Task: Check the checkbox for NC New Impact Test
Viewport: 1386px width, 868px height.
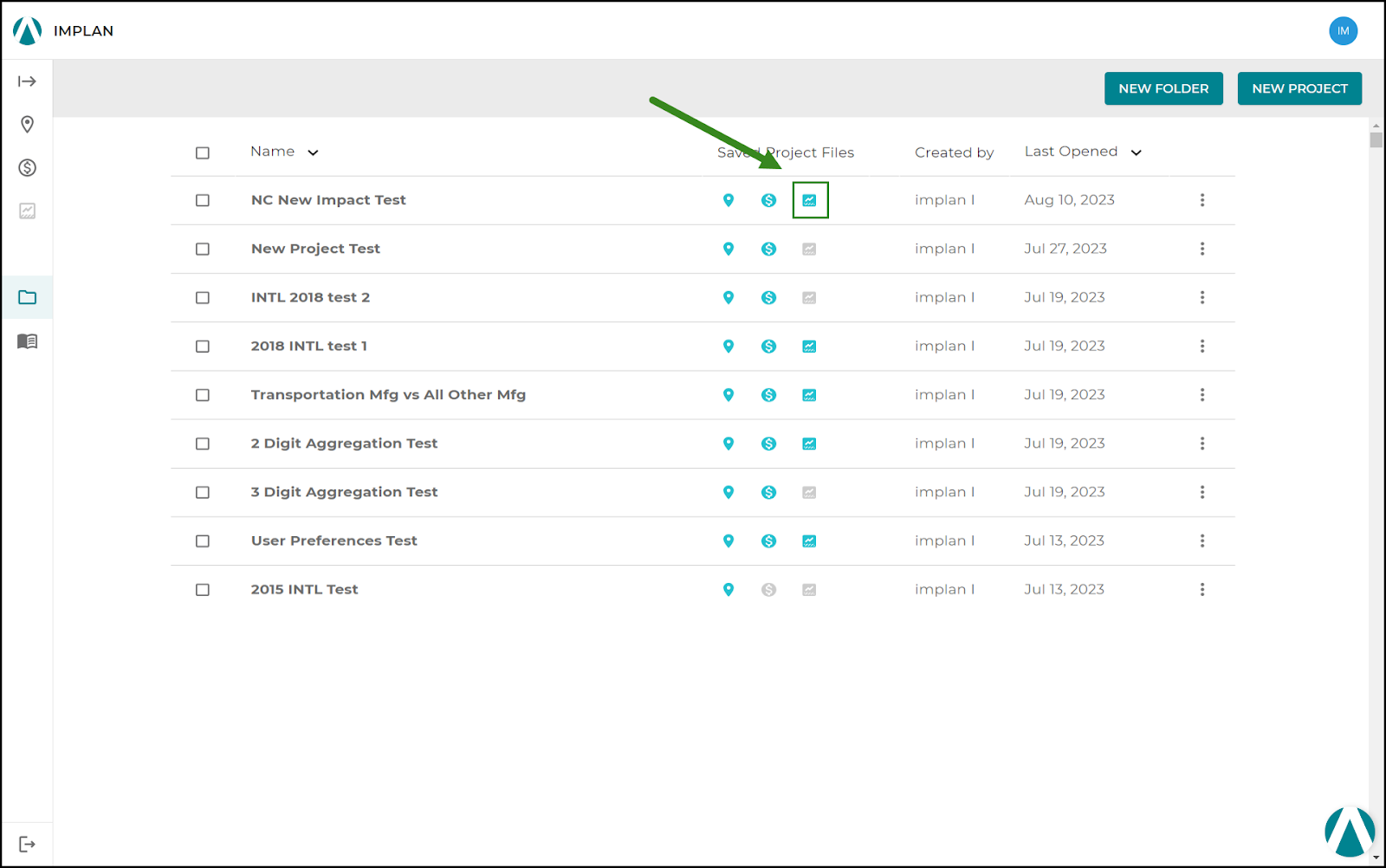Action: (x=202, y=200)
